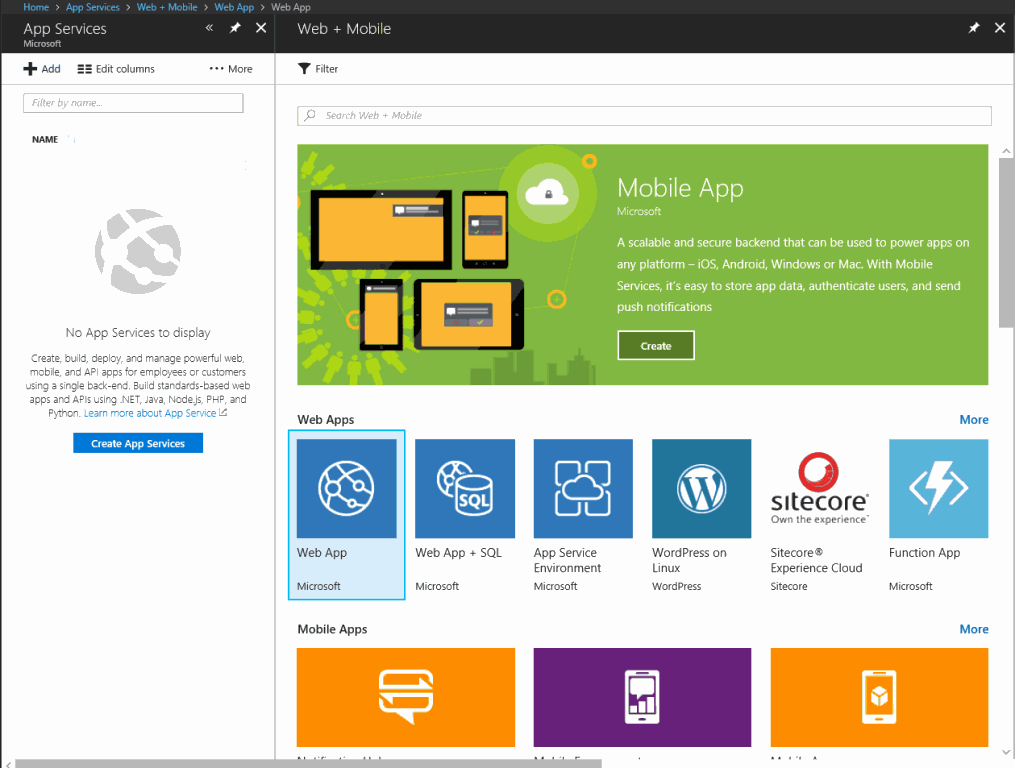Click the vertical scrollbar down arrow

[1006, 752]
